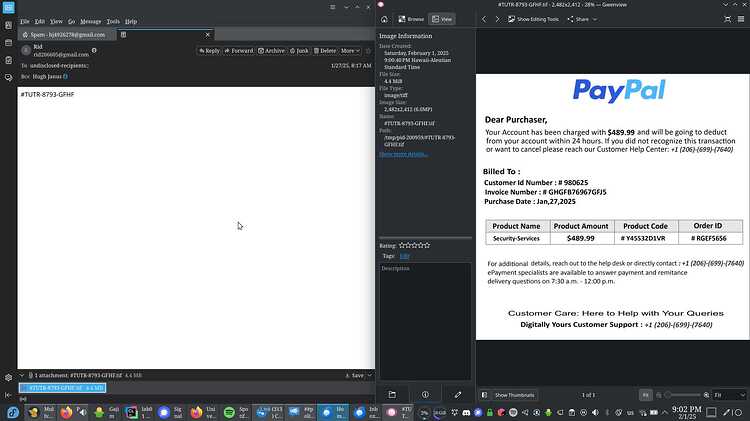
Task: Star the email message
Action: [368, 51]
